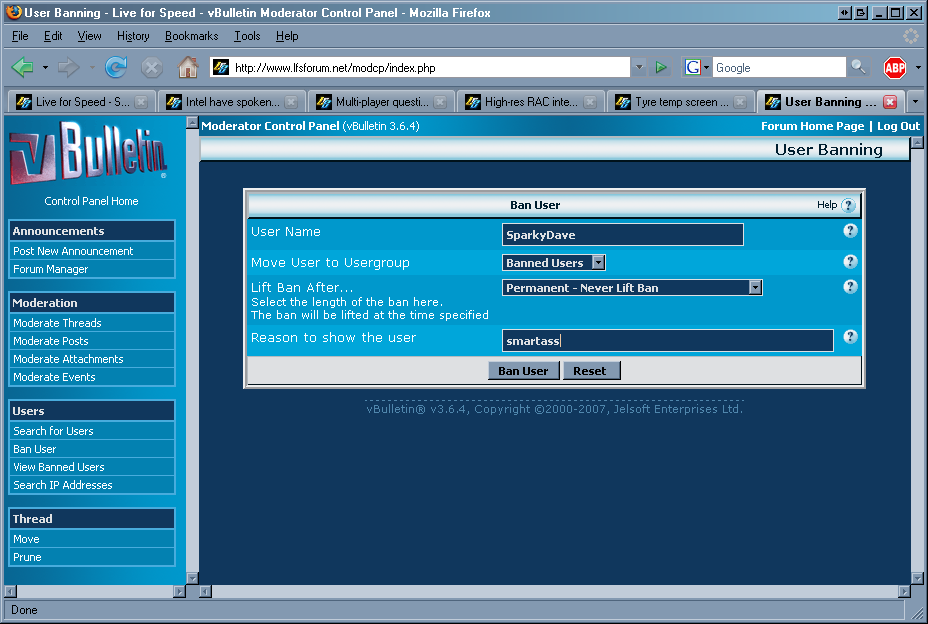This screenshot has width=928, height=624.
Task: Open the Help menu in menu bar
Action: click(x=287, y=36)
